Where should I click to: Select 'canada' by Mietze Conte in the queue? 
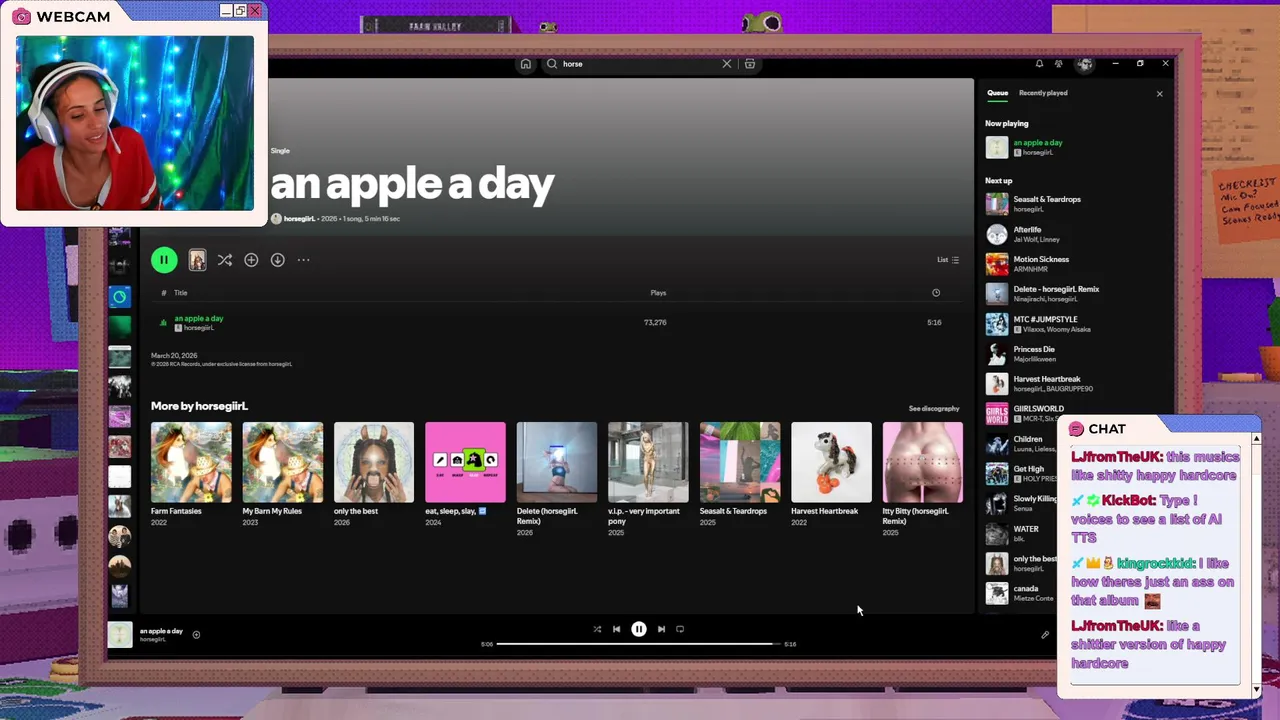(x=1022, y=593)
